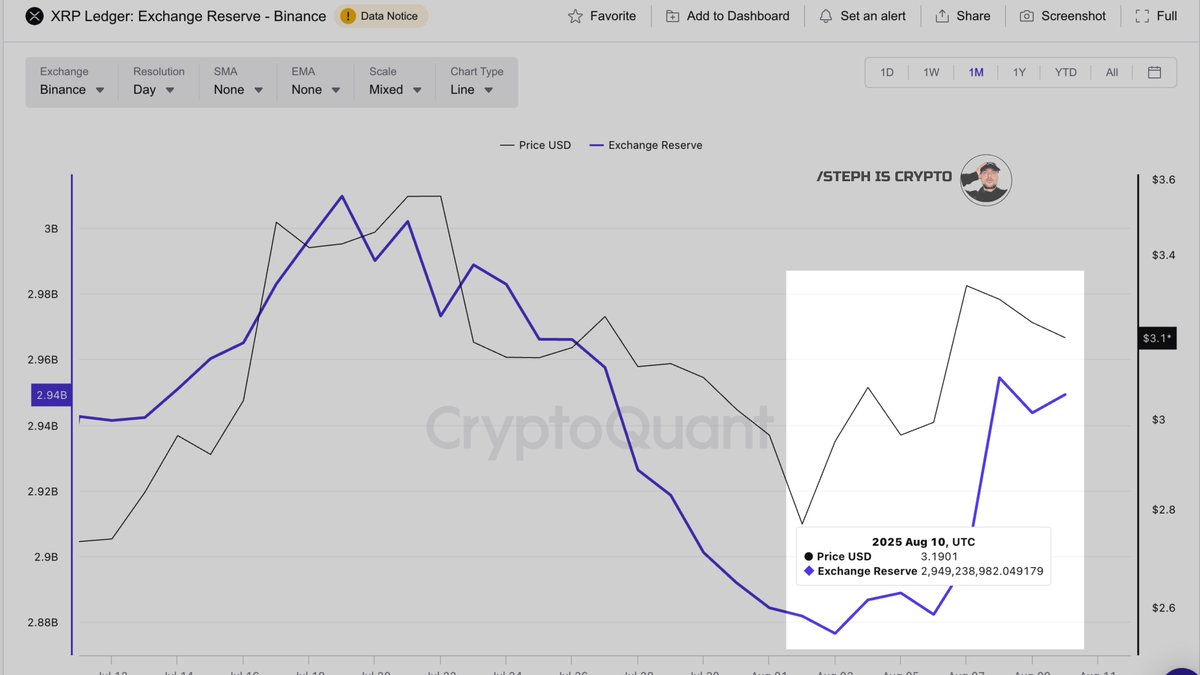1200x675 pixels.
Task: Click the 1D timeframe button
Action: tap(886, 72)
